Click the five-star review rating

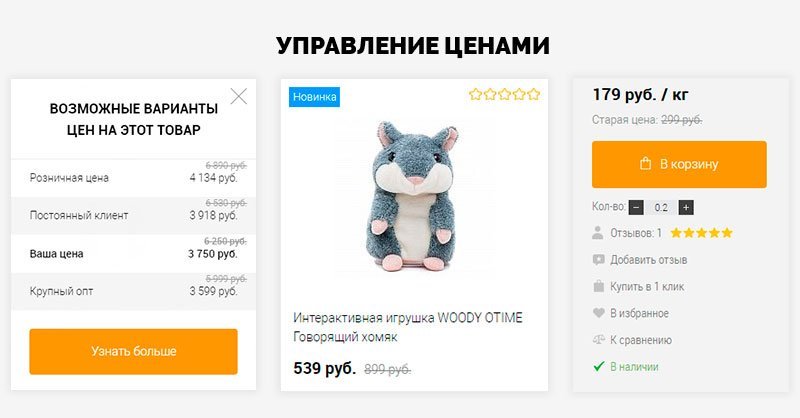702,233
